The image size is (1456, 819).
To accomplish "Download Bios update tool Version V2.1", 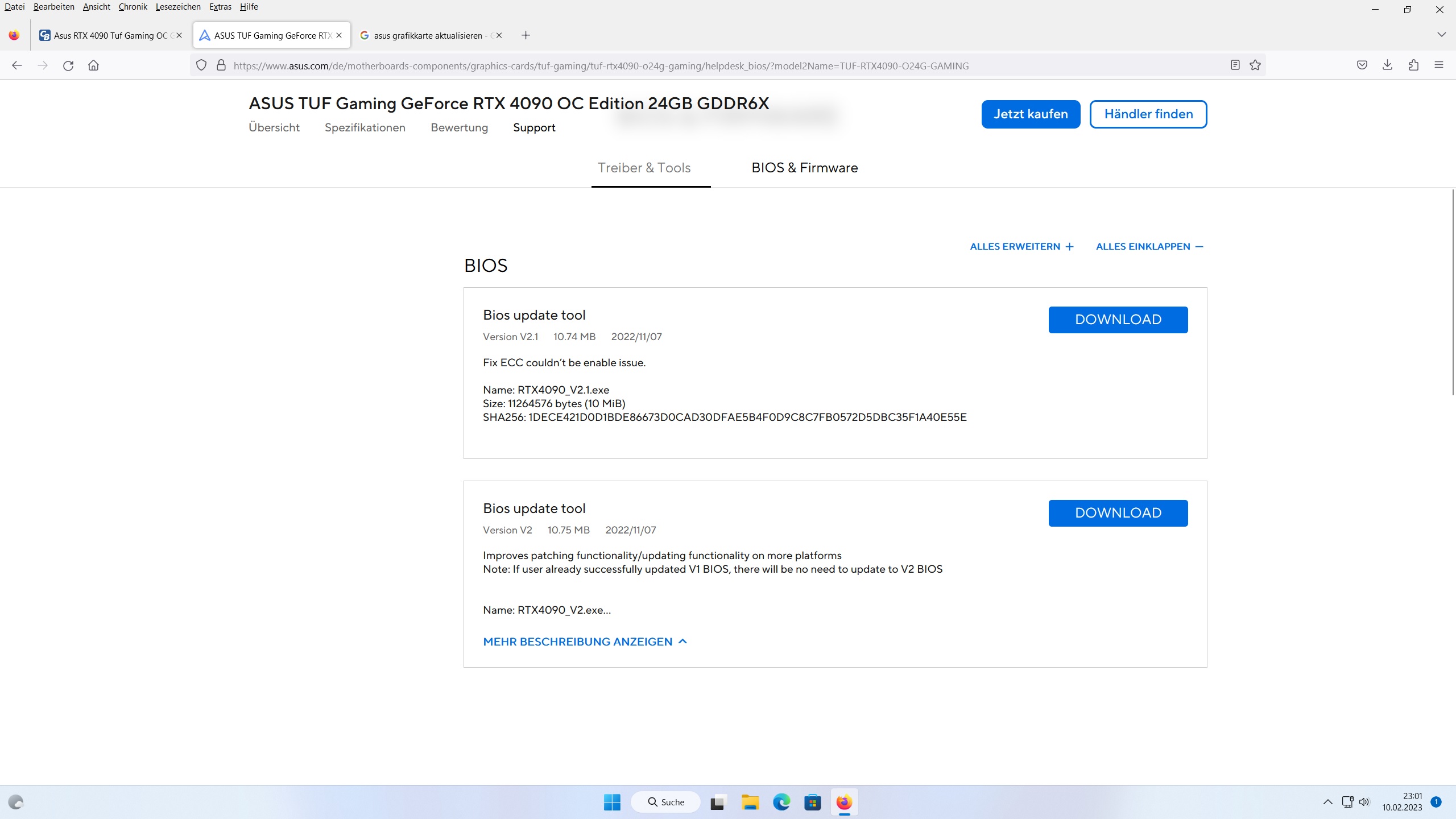I will point(1118,320).
